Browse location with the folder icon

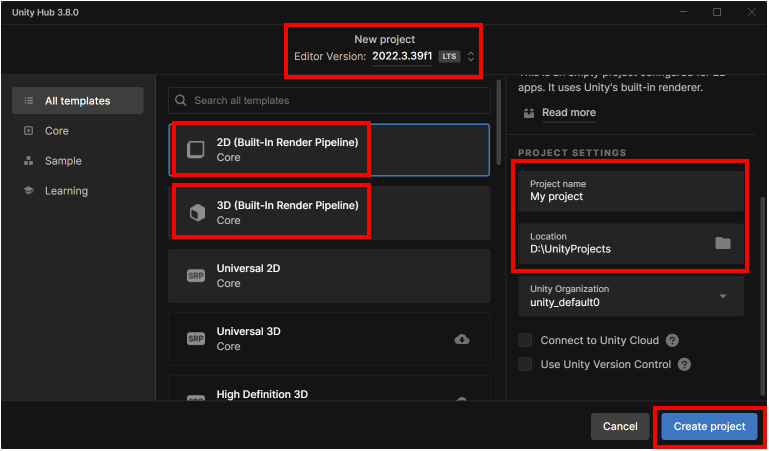(x=722, y=243)
